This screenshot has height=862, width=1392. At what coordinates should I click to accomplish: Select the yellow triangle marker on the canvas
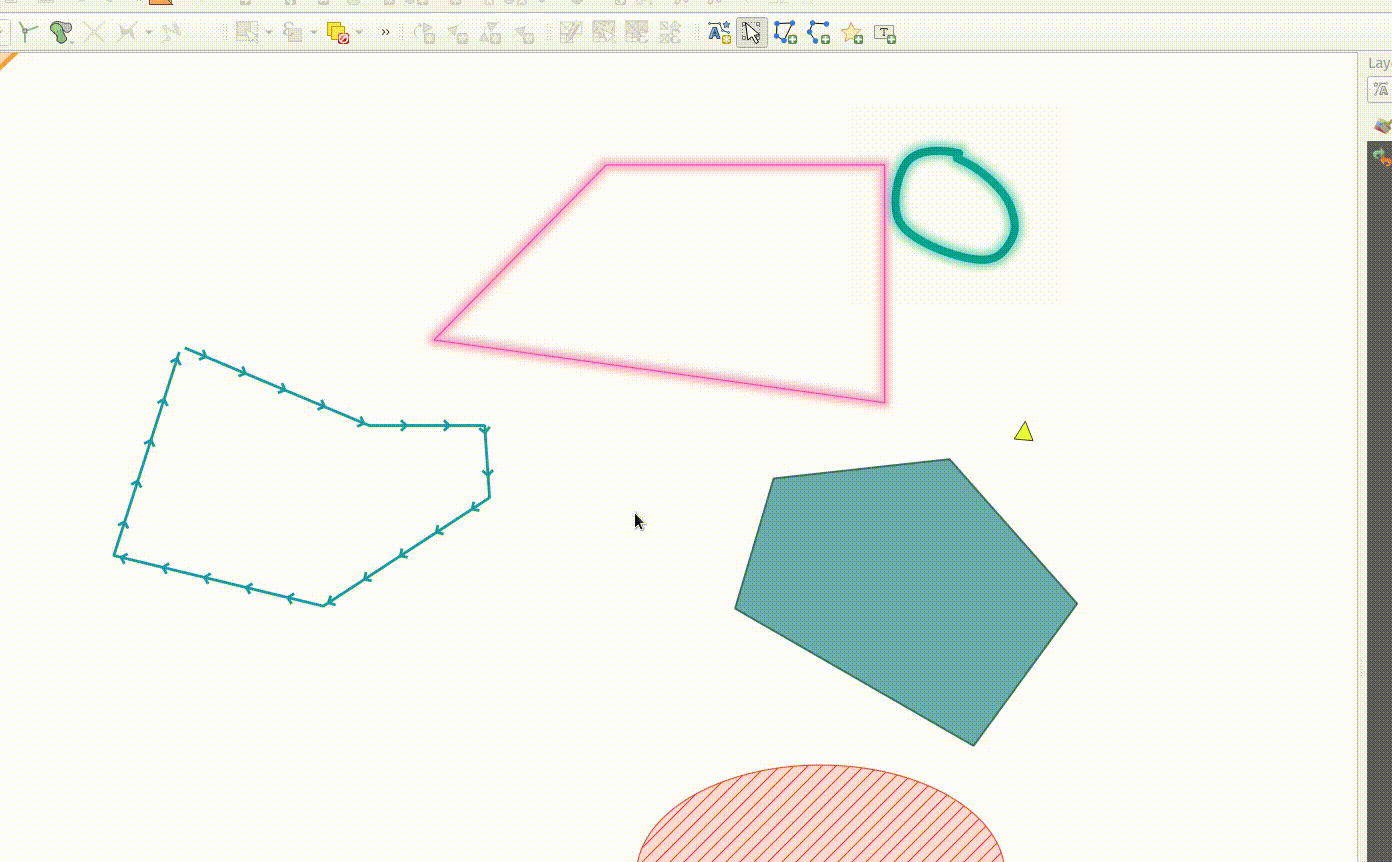1023,432
